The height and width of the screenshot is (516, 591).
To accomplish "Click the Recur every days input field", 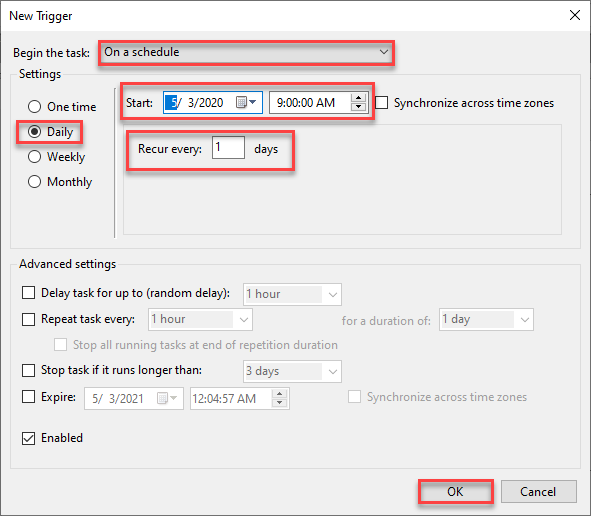I will [x=228, y=147].
